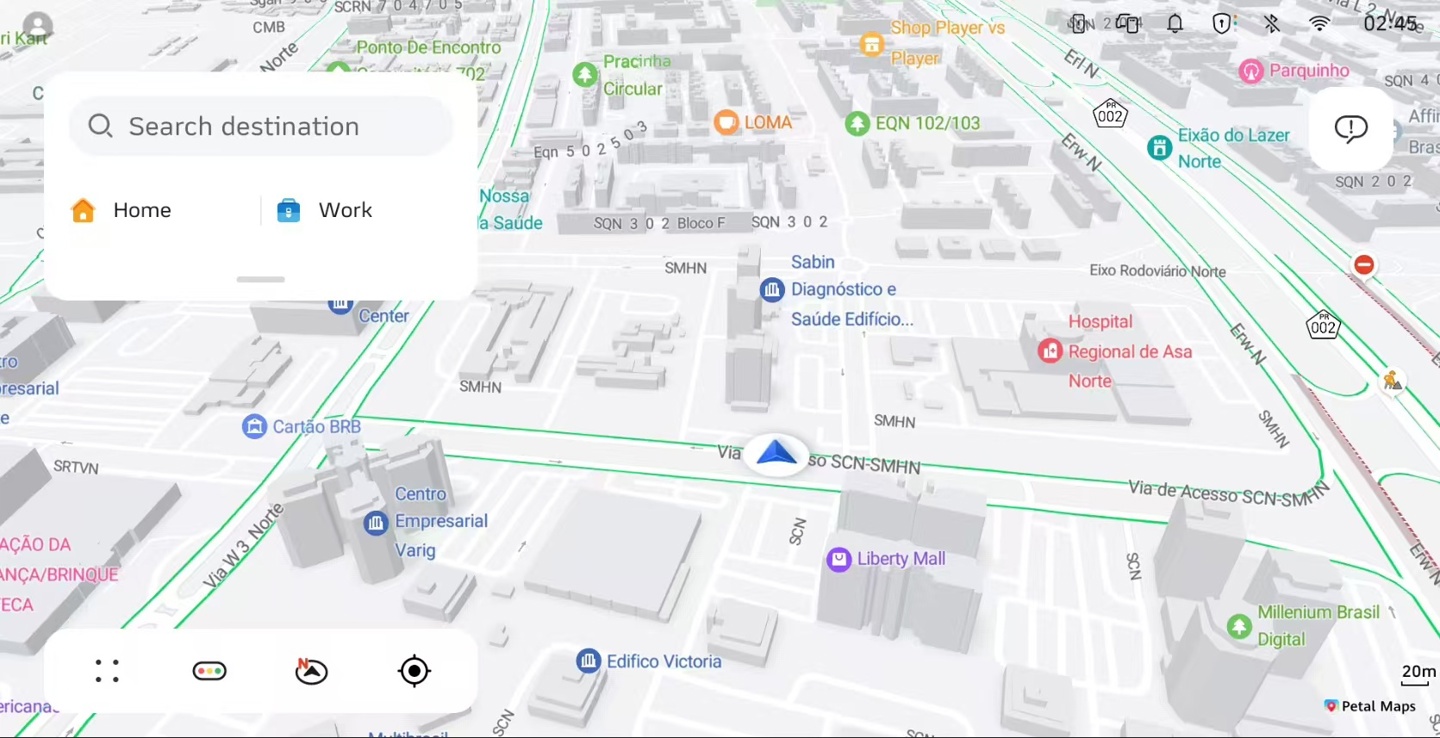Select the Cartão BRB pin

pyautogui.click(x=254, y=427)
